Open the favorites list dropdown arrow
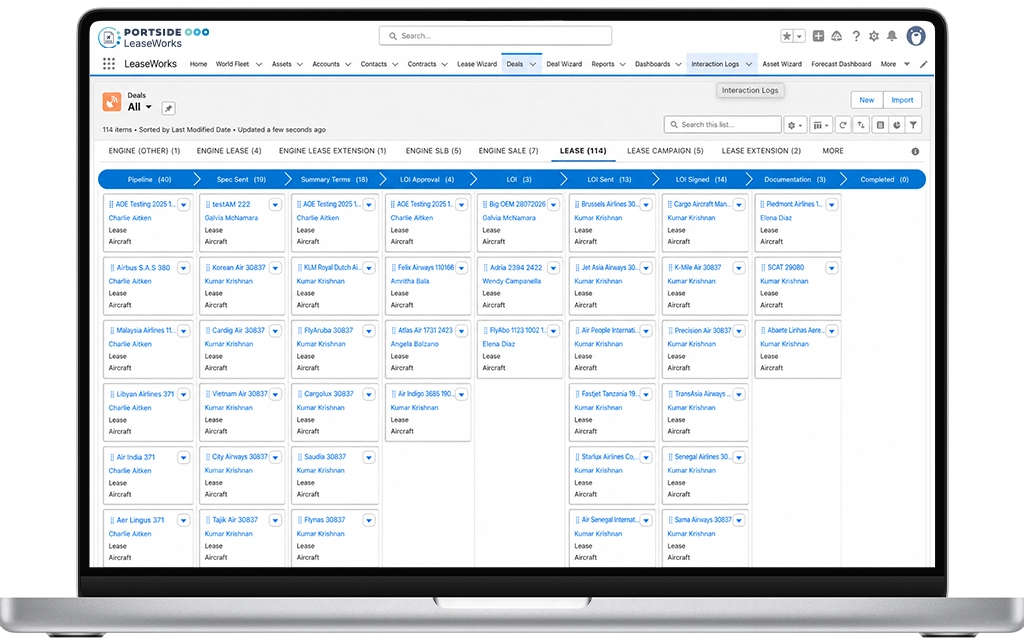This screenshot has width=1024, height=644. (799, 37)
